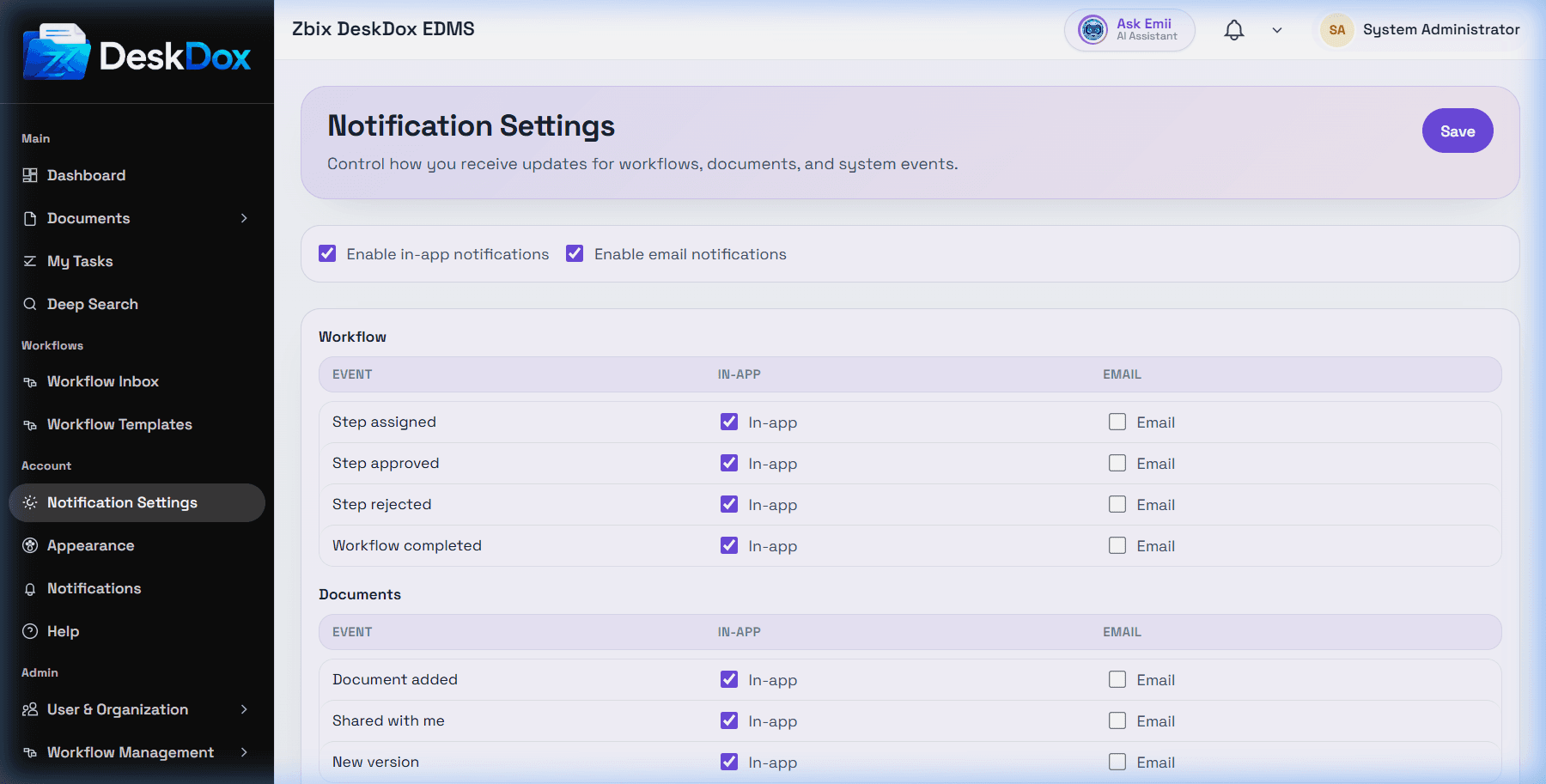
Task: Save notification settings
Action: (x=1458, y=131)
